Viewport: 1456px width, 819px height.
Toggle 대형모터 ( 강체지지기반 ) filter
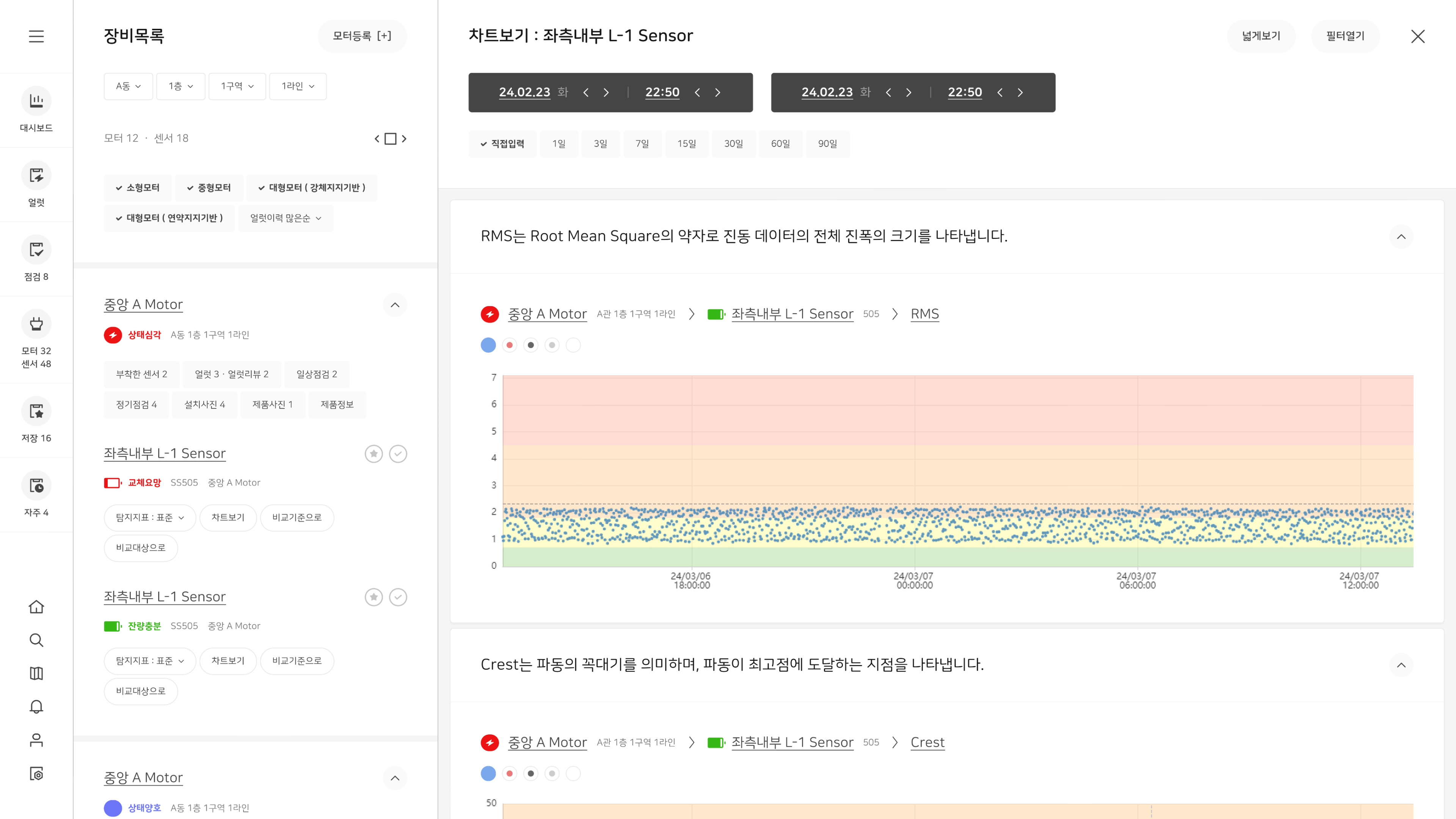(x=311, y=188)
